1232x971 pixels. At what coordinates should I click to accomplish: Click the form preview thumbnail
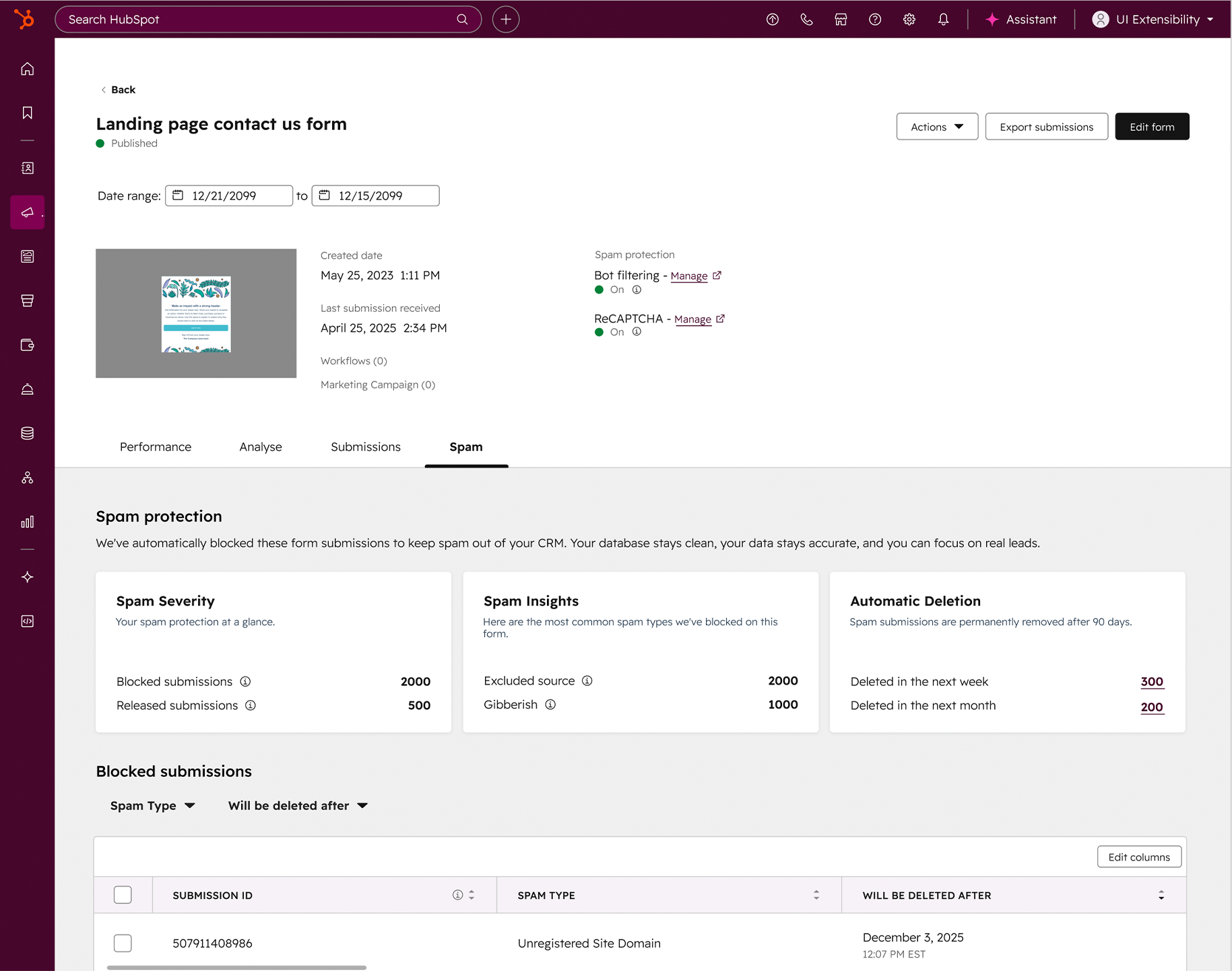tap(196, 313)
